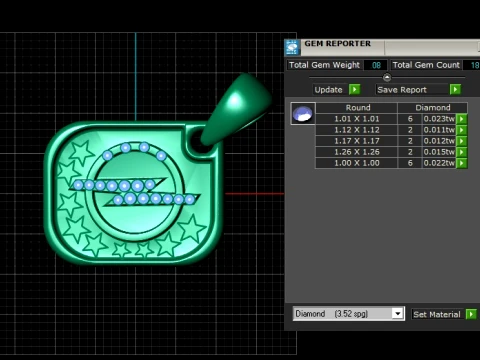Click green arrow for 1.12 X 1.12 row
This screenshot has height=360, width=480.
coord(462,130)
